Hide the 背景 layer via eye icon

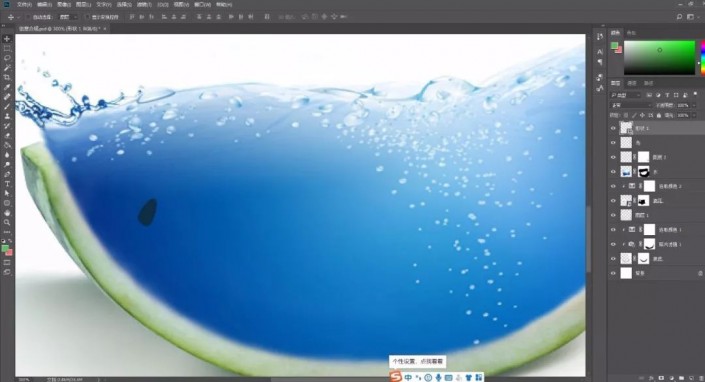[x=613, y=273]
